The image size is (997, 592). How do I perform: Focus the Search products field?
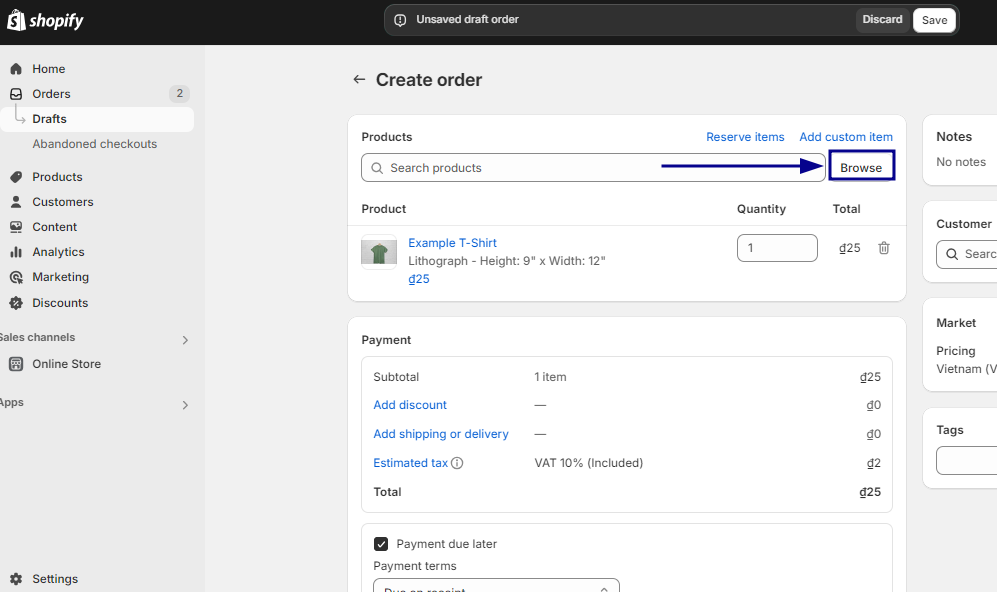click(x=593, y=168)
